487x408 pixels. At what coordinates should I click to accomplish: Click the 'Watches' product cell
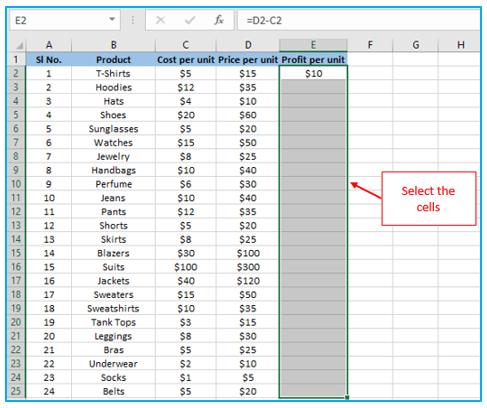pyautogui.click(x=113, y=143)
